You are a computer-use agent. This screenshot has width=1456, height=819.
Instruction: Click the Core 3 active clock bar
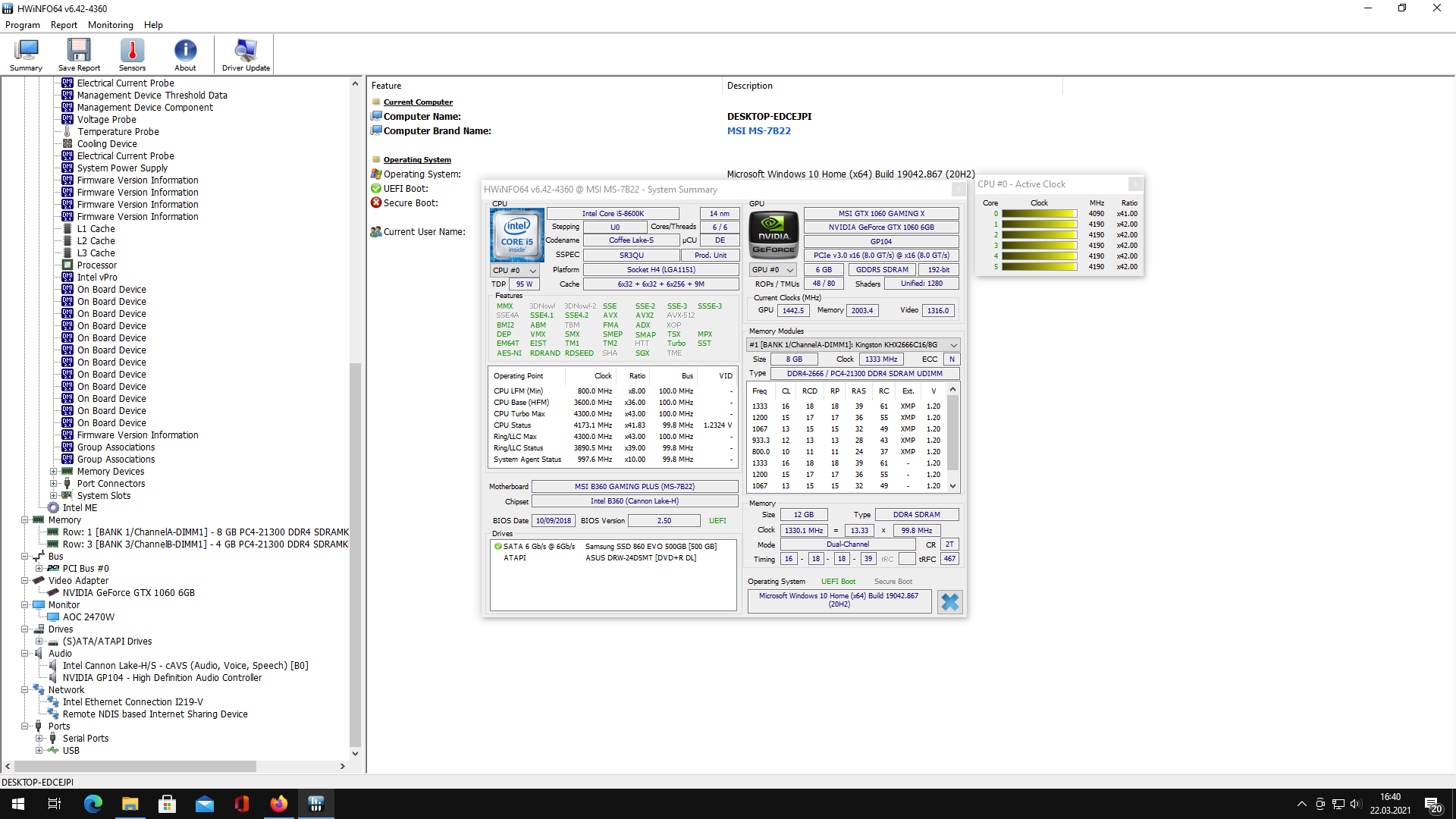tap(1039, 246)
